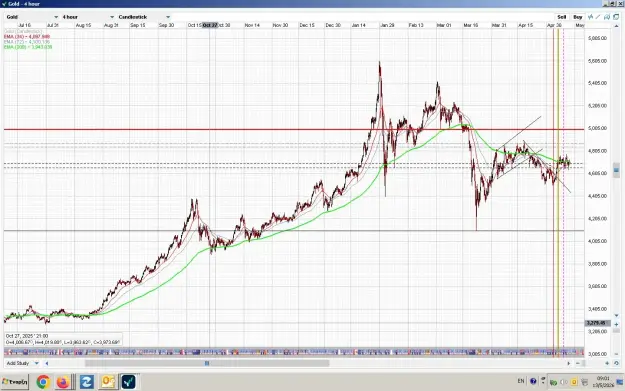Viewport: 625px width, 391px height.
Task: Click the blue help question-mark tray icon
Action: [x=533, y=381]
